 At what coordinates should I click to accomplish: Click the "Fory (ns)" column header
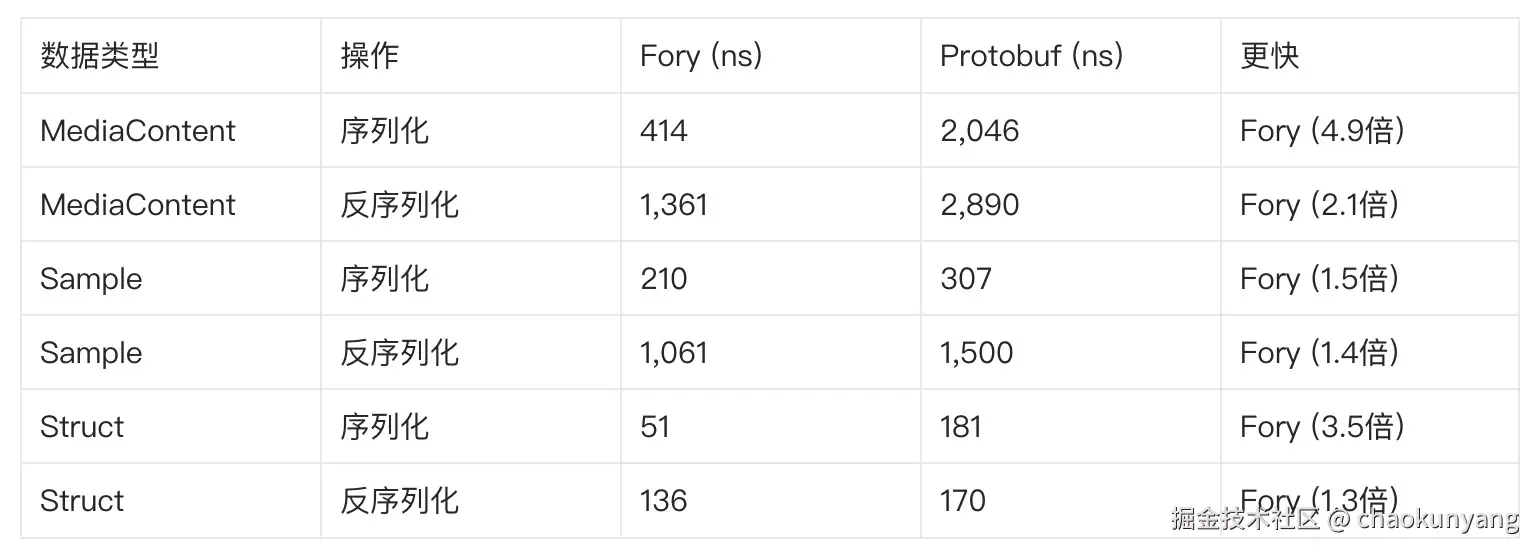[x=701, y=56]
